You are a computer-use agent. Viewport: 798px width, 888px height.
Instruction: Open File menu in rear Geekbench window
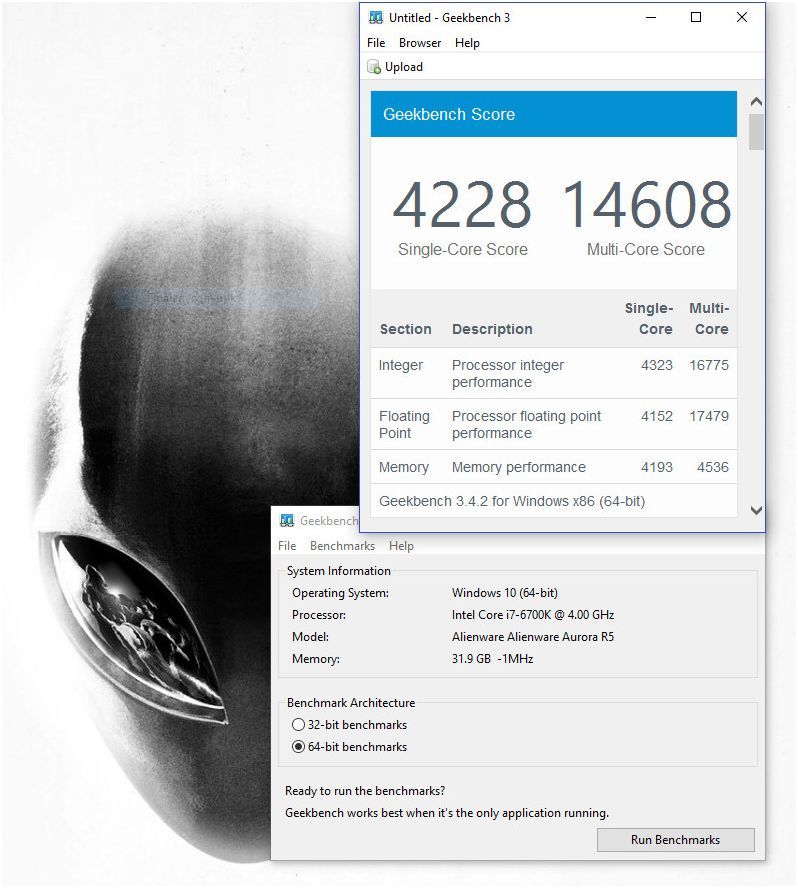(x=287, y=546)
